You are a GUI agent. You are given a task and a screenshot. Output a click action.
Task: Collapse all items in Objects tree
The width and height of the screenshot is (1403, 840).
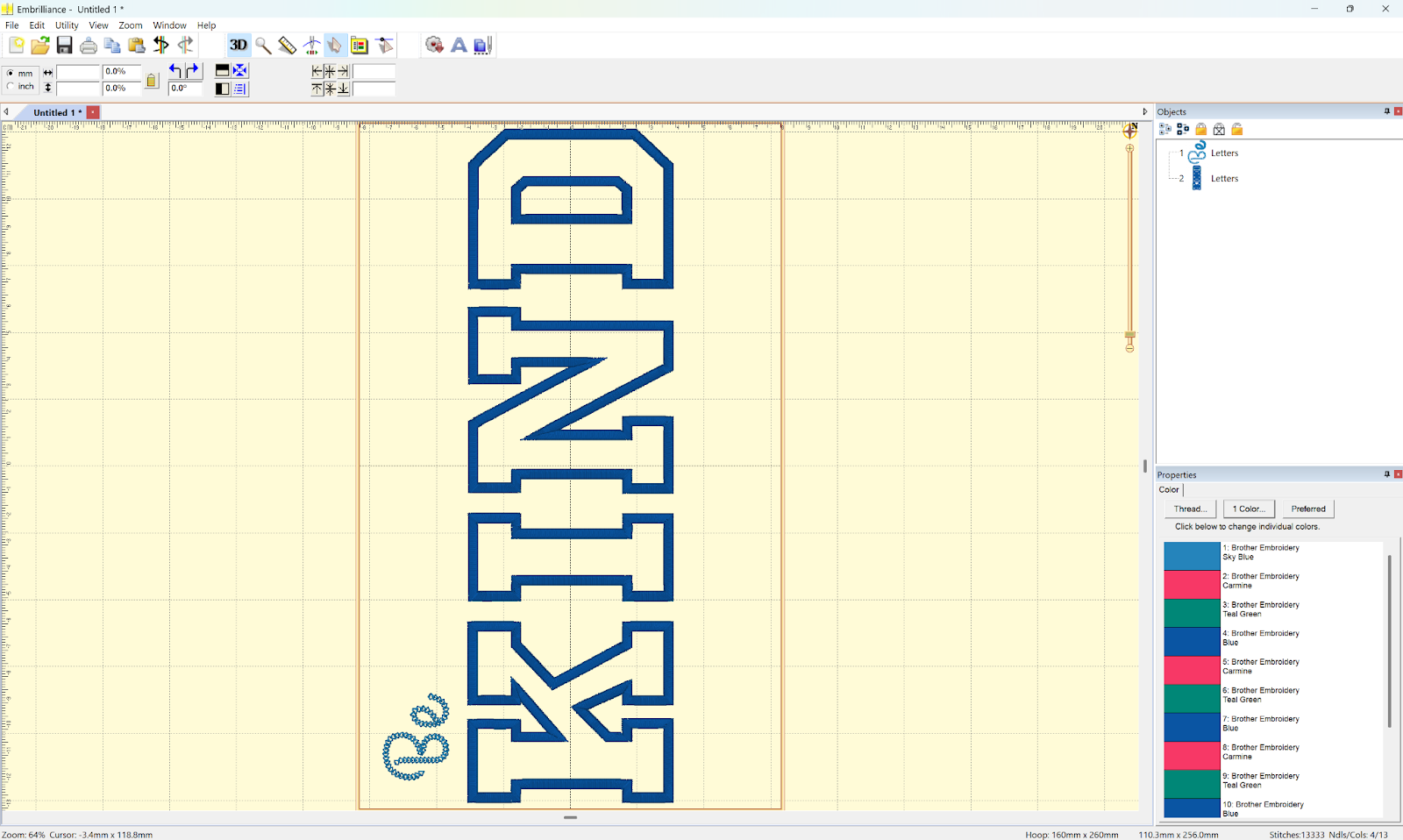pyautogui.click(x=1183, y=129)
